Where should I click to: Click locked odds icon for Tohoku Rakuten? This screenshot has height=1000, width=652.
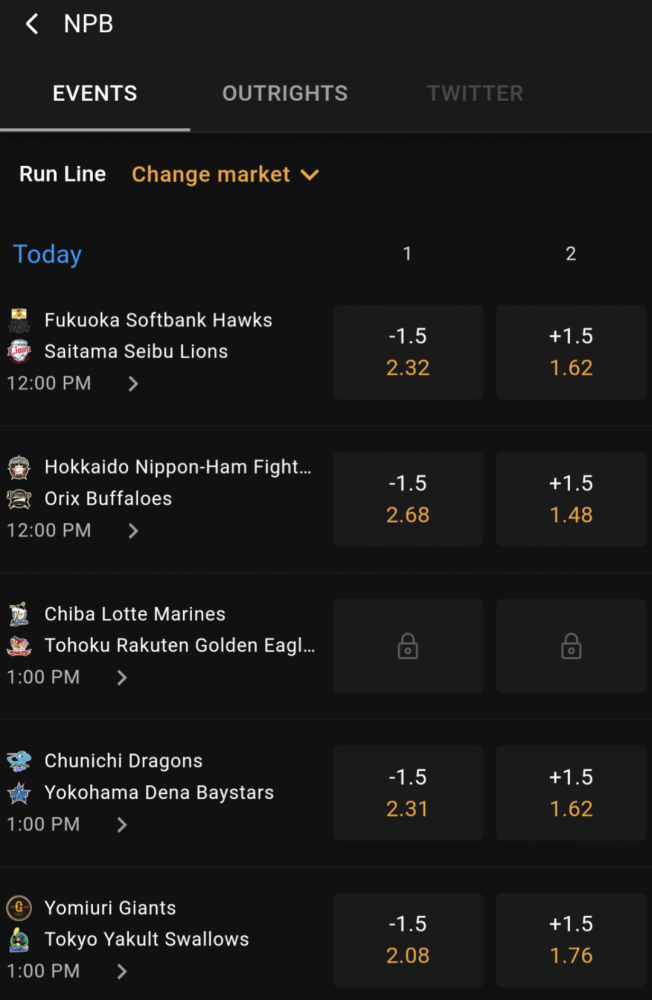(x=571, y=646)
